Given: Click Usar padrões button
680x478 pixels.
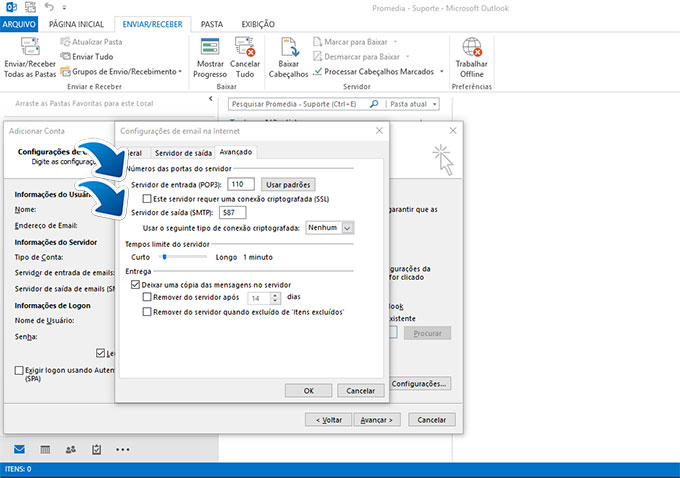Looking at the screenshot, I should [x=288, y=185].
